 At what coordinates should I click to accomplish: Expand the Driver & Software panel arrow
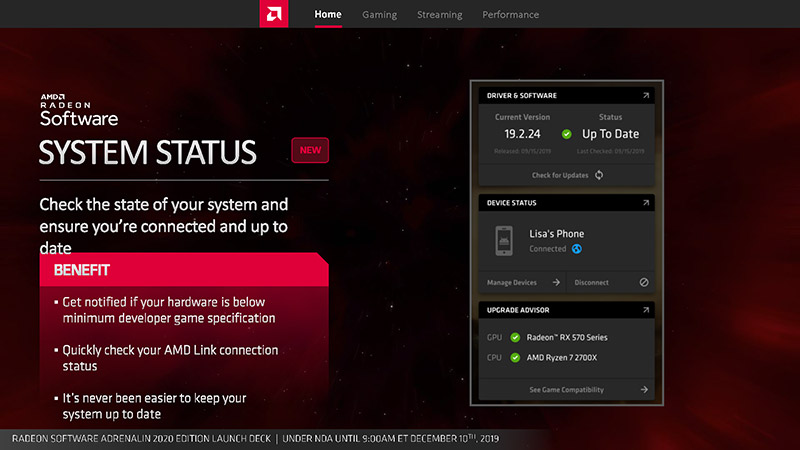click(x=646, y=95)
